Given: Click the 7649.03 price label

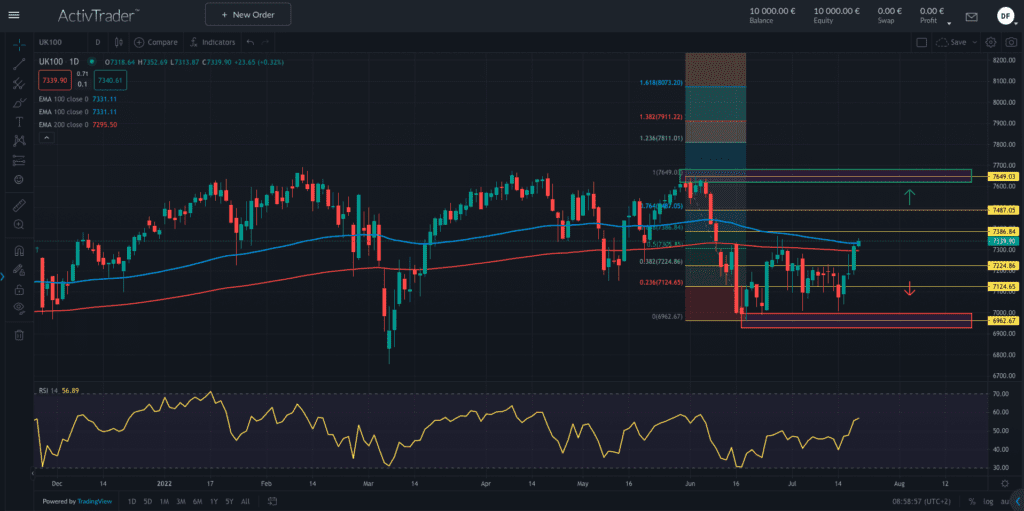Looking at the screenshot, I should pos(1002,176).
